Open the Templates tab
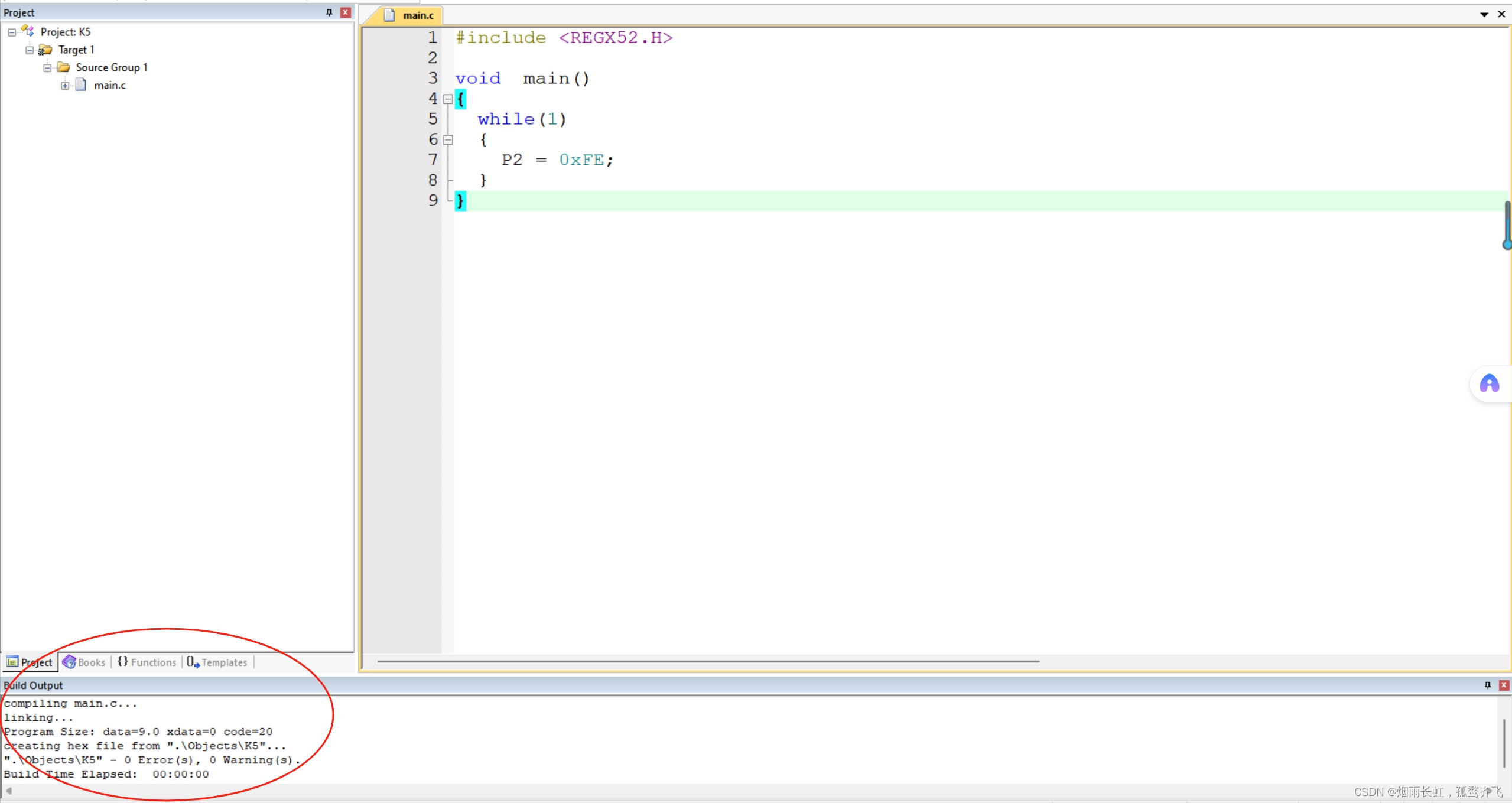1512x803 pixels. (x=217, y=662)
